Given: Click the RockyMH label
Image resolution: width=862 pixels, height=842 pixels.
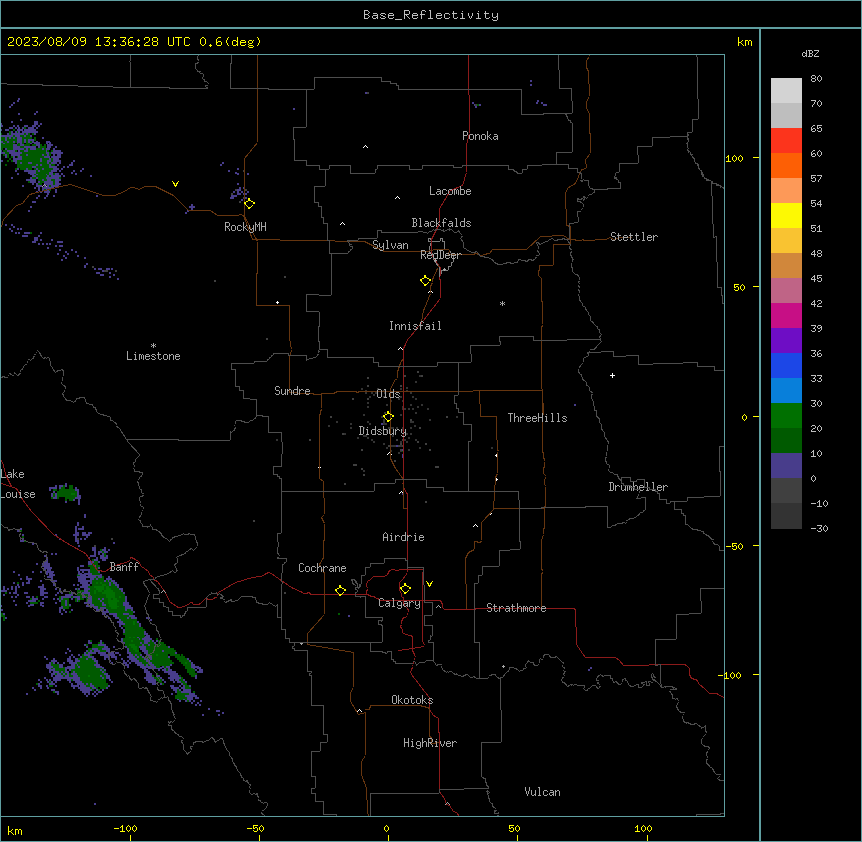Looking at the screenshot, I should click(x=245, y=227).
